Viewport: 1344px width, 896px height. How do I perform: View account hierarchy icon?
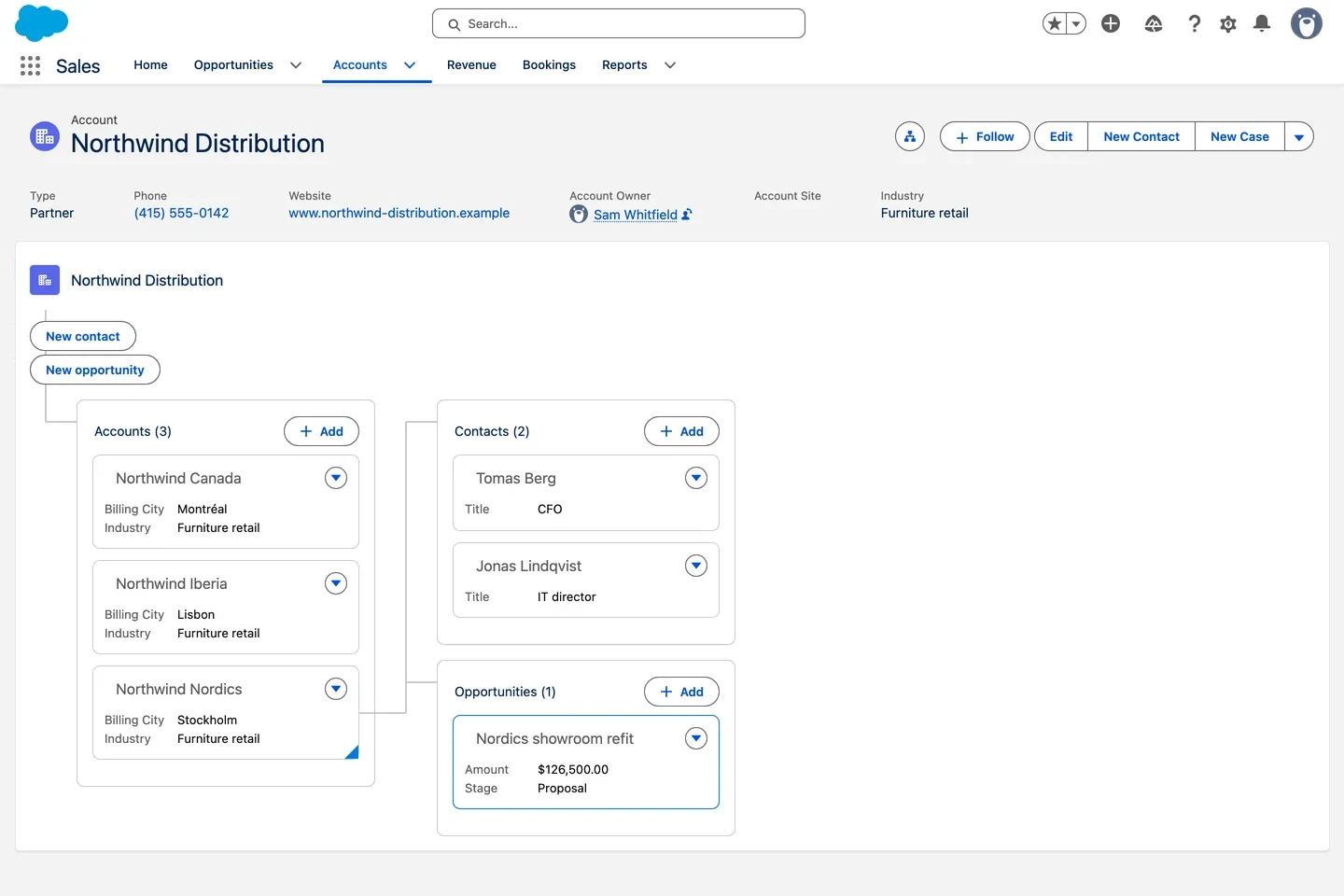[x=910, y=136]
